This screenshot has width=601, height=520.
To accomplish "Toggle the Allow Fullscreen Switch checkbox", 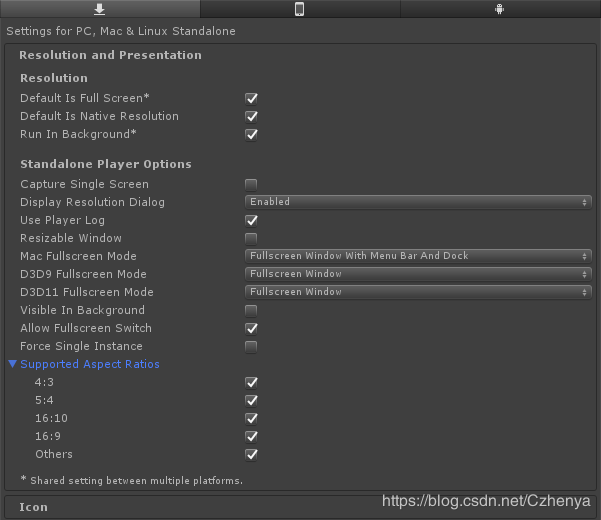I will [251, 328].
